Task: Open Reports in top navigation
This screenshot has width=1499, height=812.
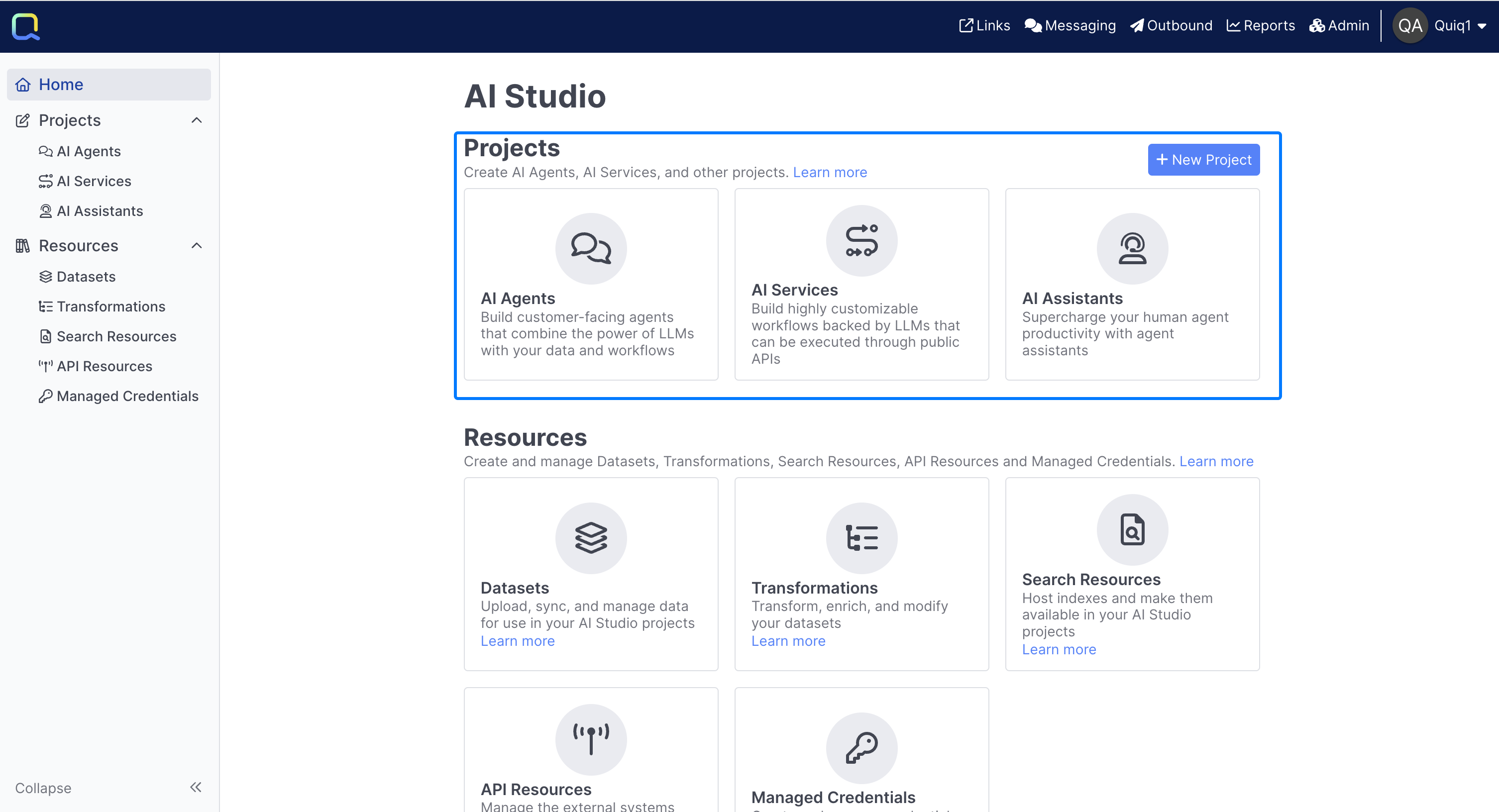Action: (x=1261, y=25)
